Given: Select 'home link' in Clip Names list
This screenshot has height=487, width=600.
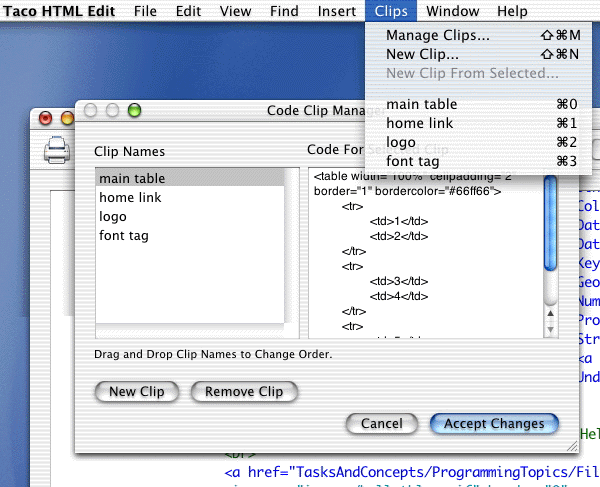Looking at the screenshot, I should tap(190, 197).
